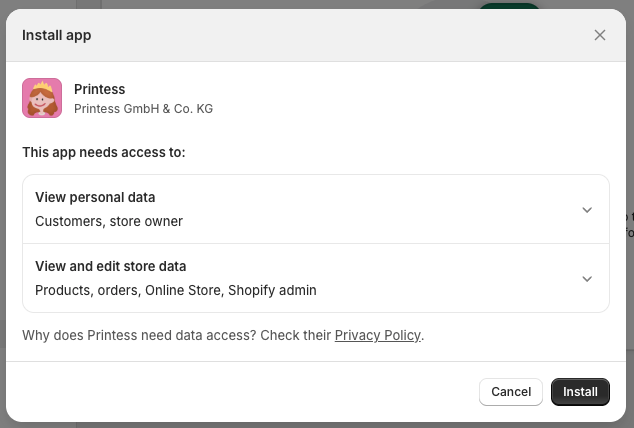
Task: Open the Privacy Policy link
Action: point(377,335)
